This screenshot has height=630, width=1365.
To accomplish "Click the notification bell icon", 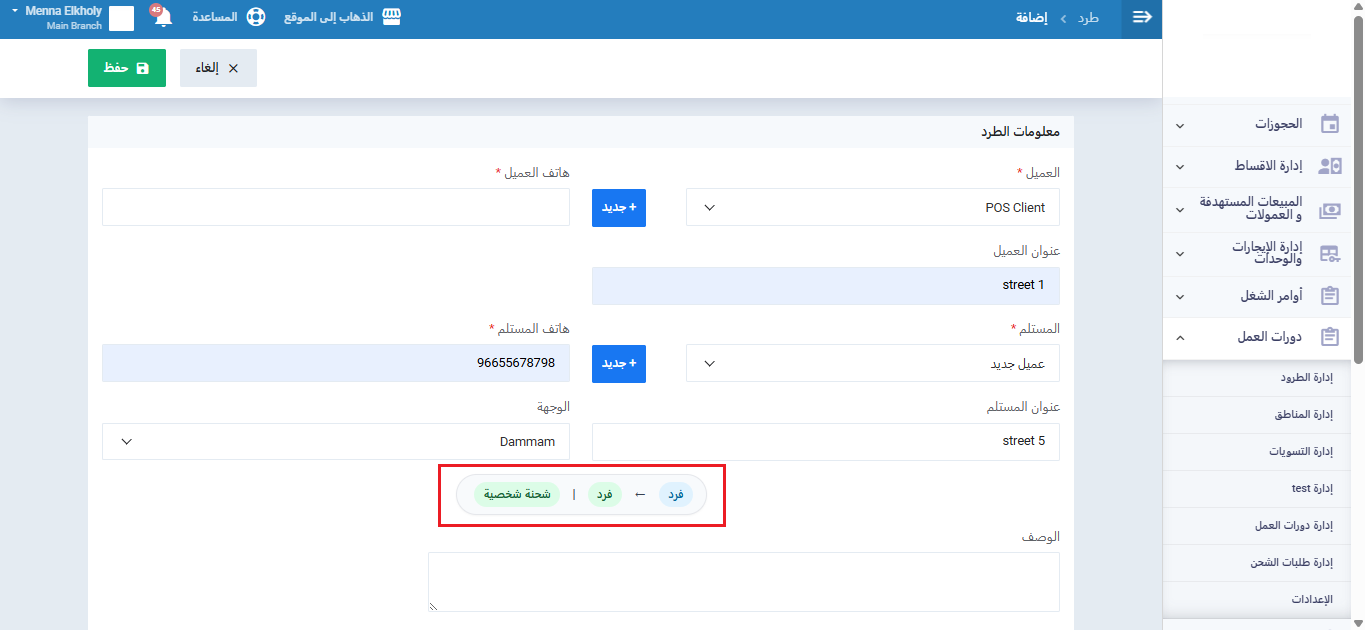I will pyautogui.click(x=163, y=18).
